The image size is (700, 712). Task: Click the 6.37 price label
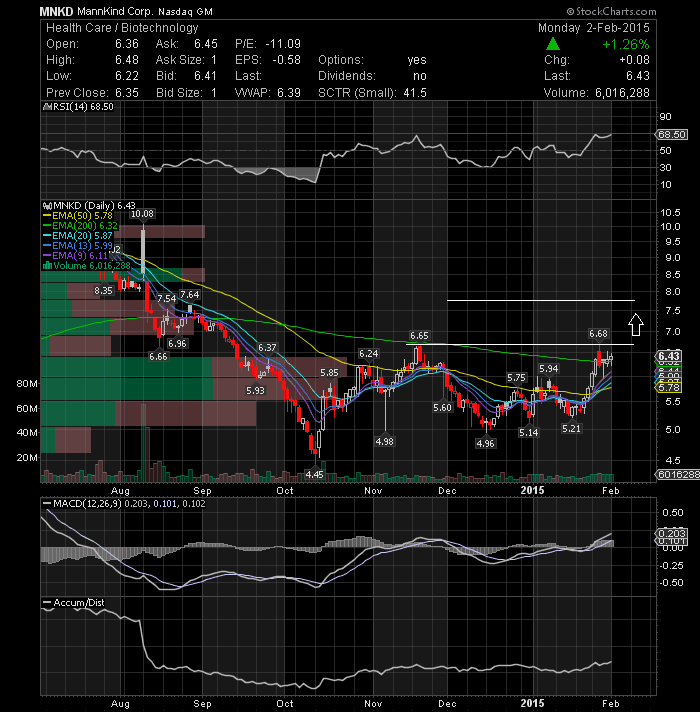click(x=267, y=347)
